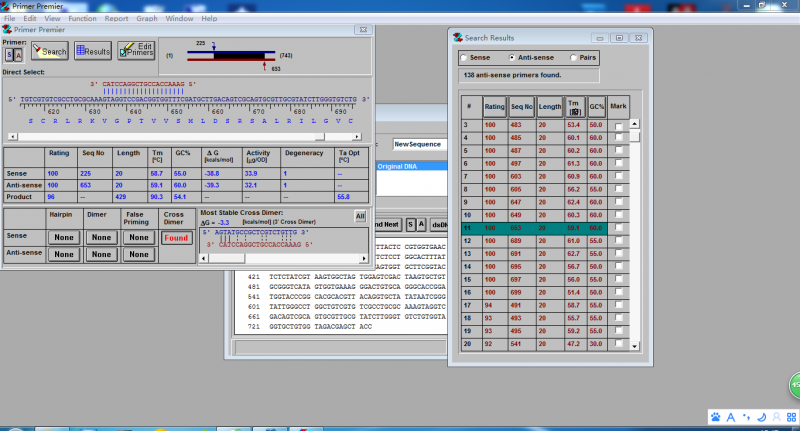The height and width of the screenshot is (431, 800).
Task: Open the Function menu
Action: click(x=83, y=19)
